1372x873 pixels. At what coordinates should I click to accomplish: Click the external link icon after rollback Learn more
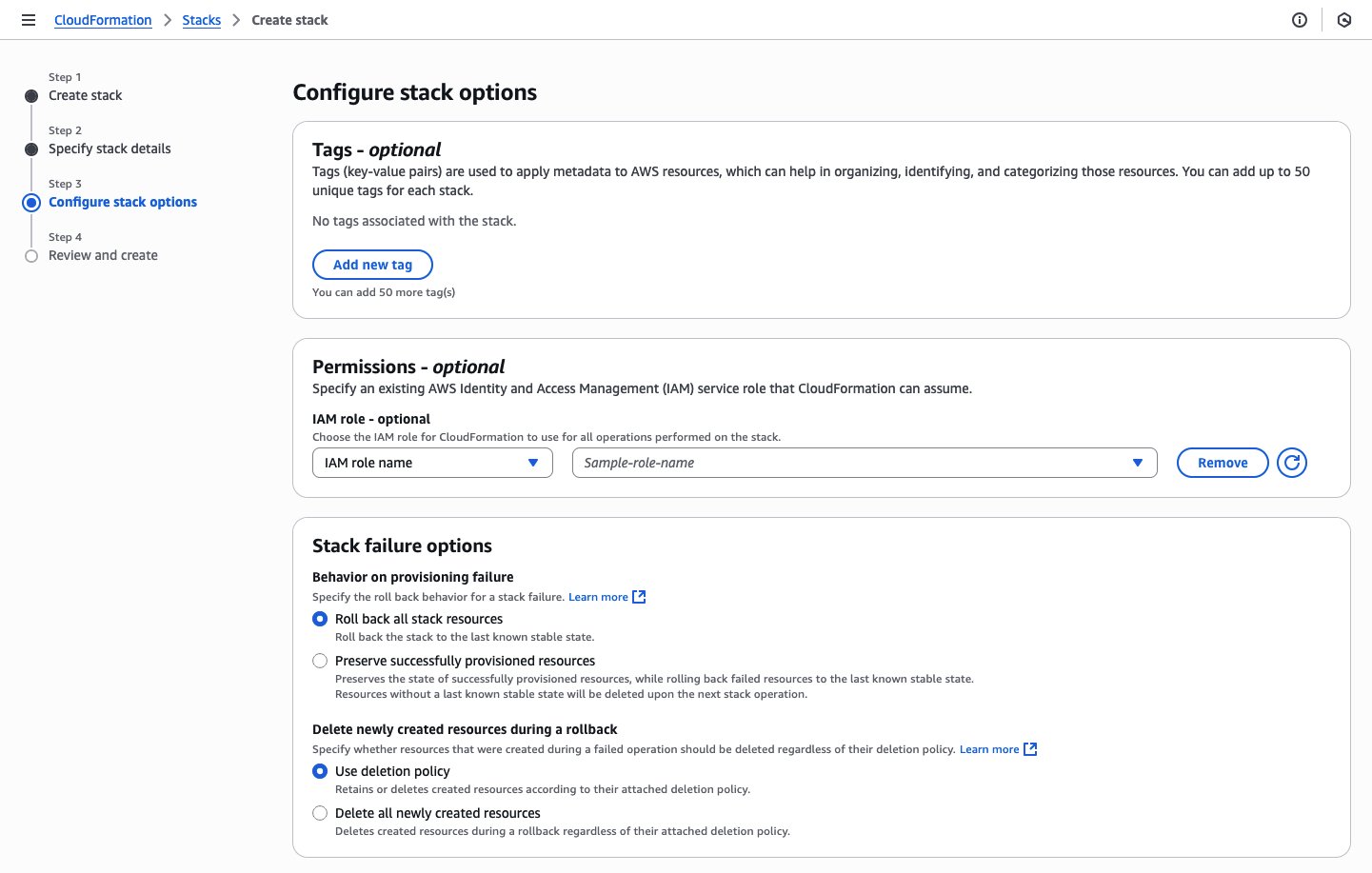pyautogui.click(x=1030, y=749)
